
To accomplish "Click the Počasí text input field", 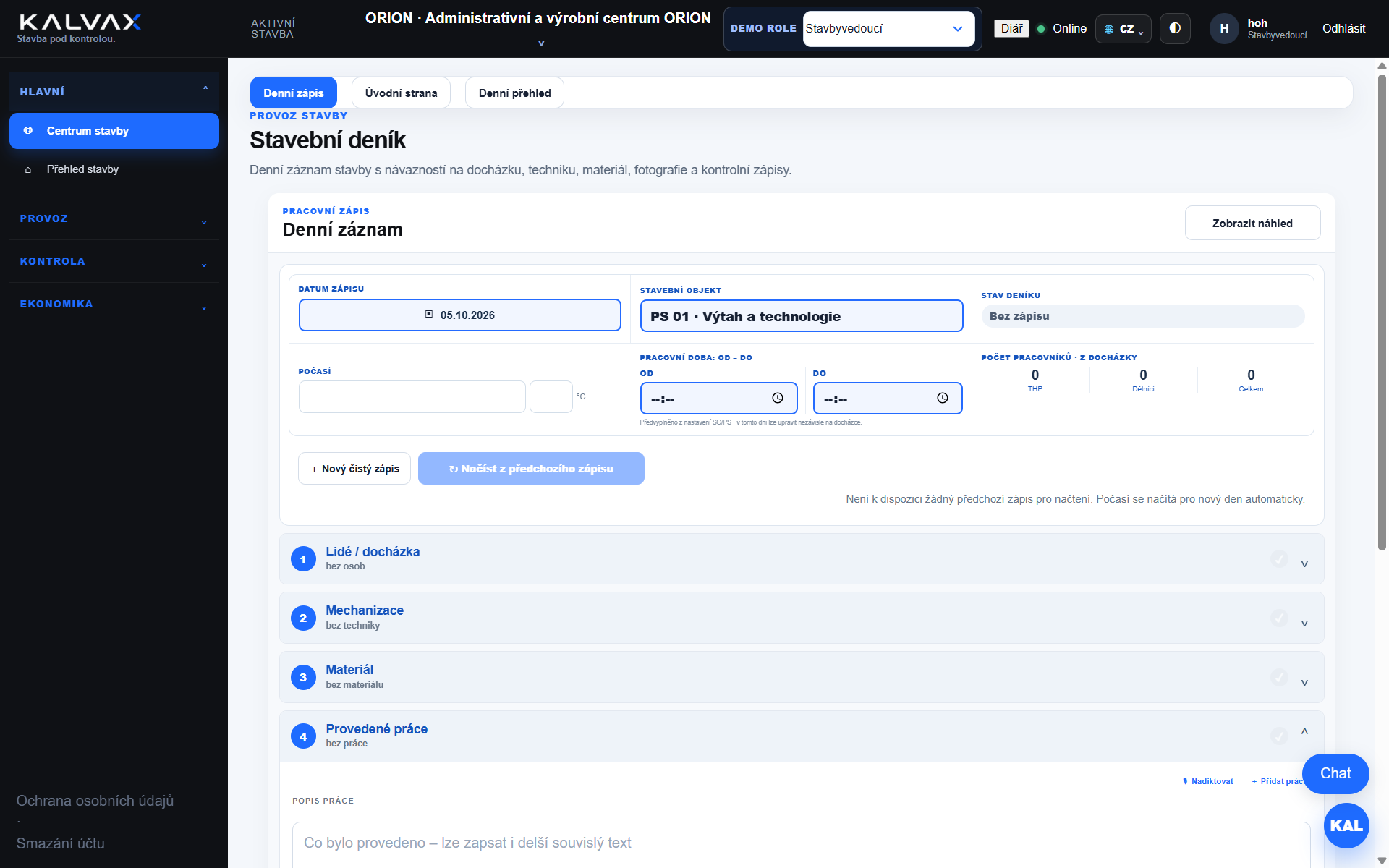I will coord(412,397).
